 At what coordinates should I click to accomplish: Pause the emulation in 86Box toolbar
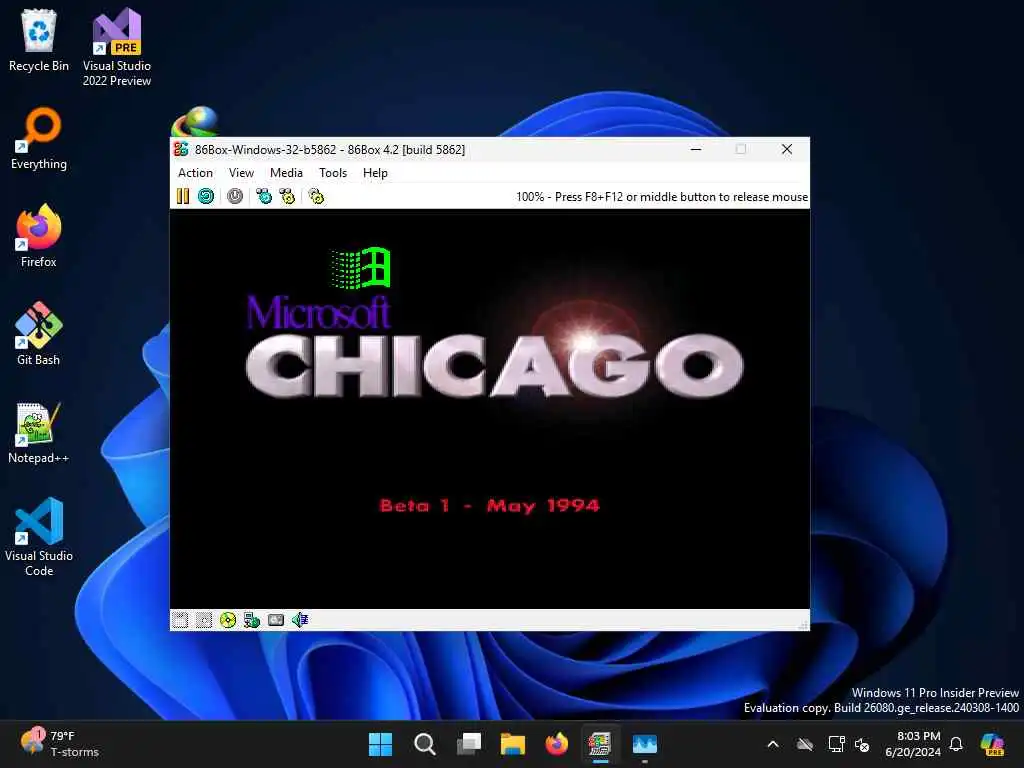tap(183, 196)
